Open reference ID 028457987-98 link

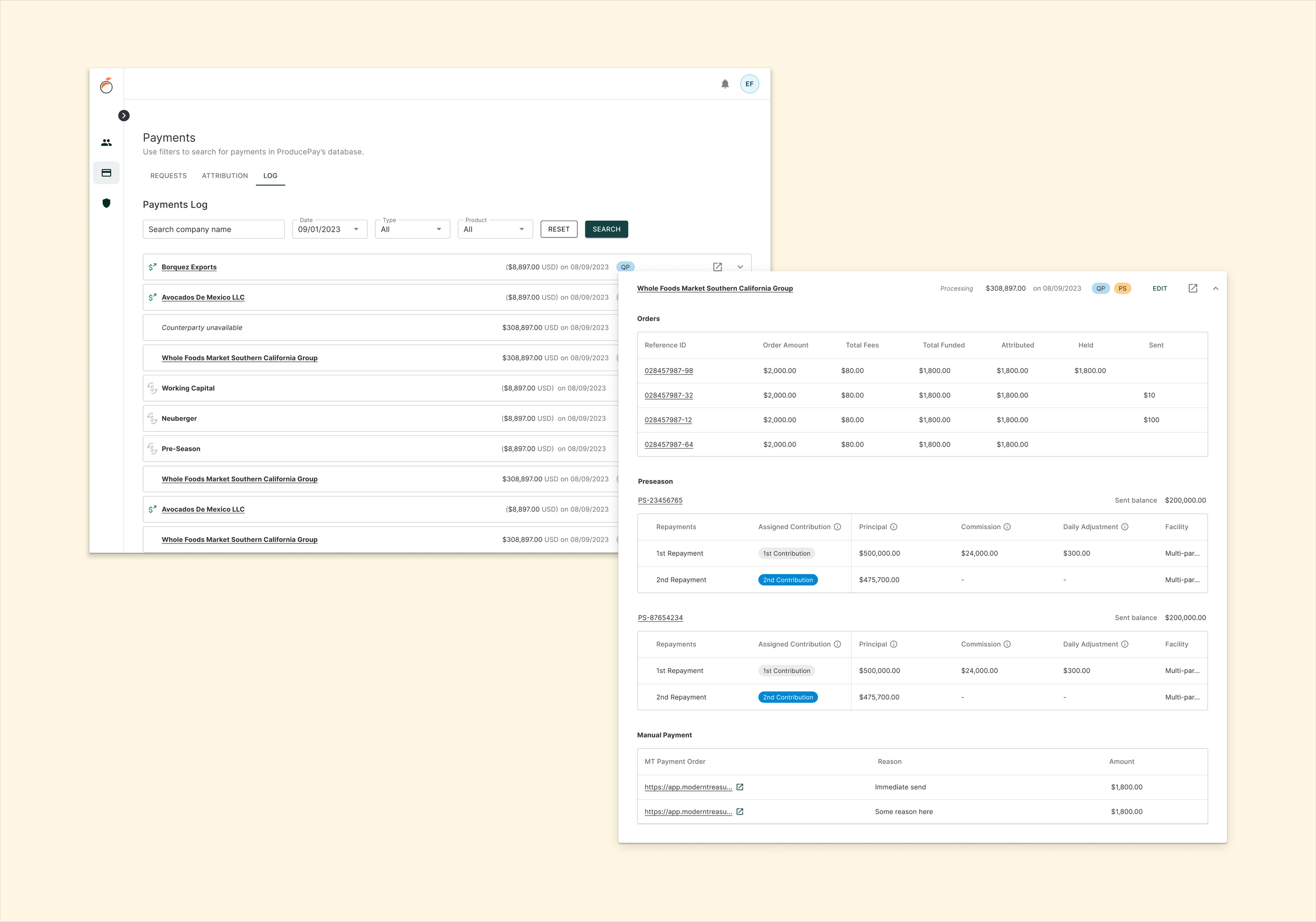pos(669,371)
